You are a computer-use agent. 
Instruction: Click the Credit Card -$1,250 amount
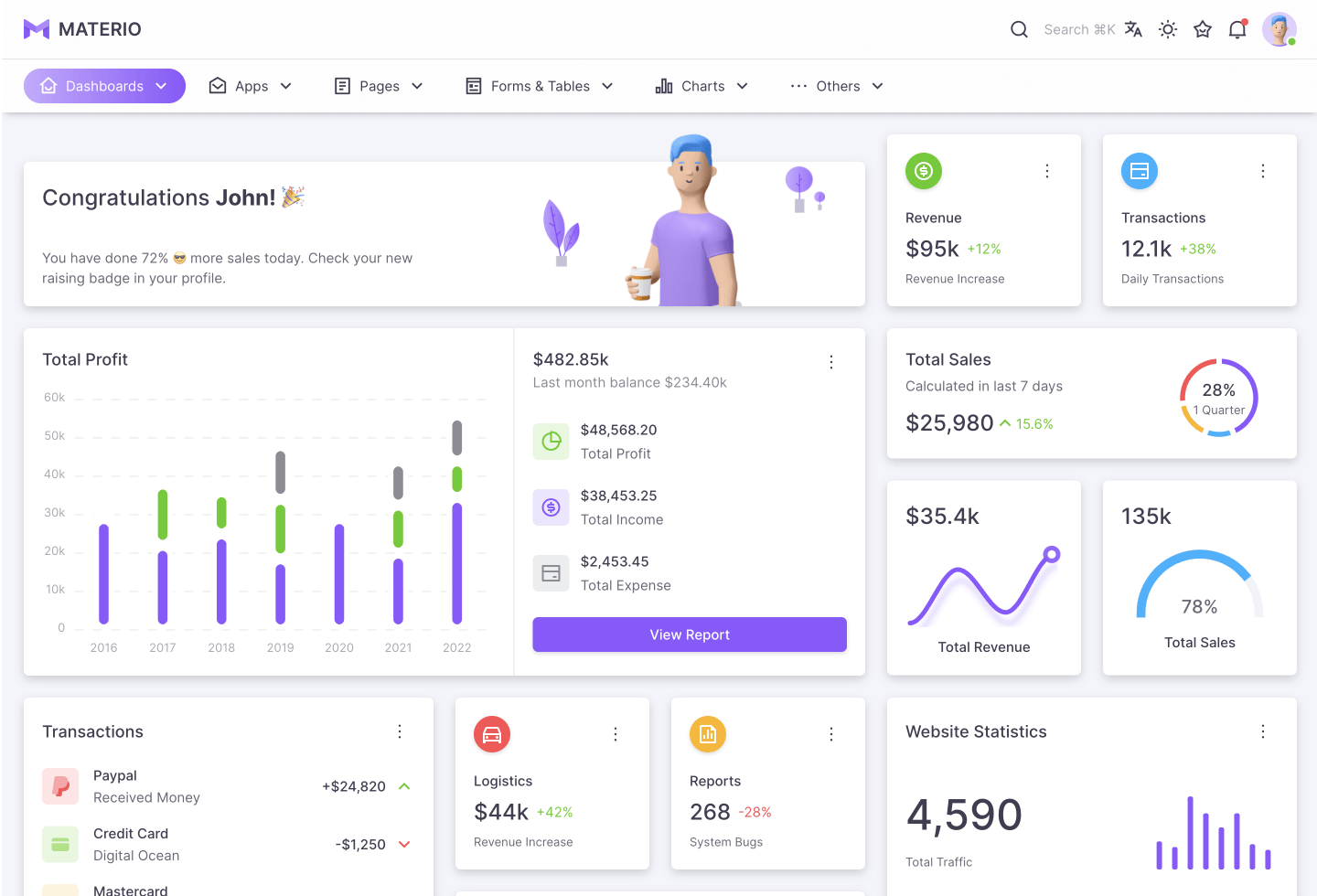tap(360, 845)
